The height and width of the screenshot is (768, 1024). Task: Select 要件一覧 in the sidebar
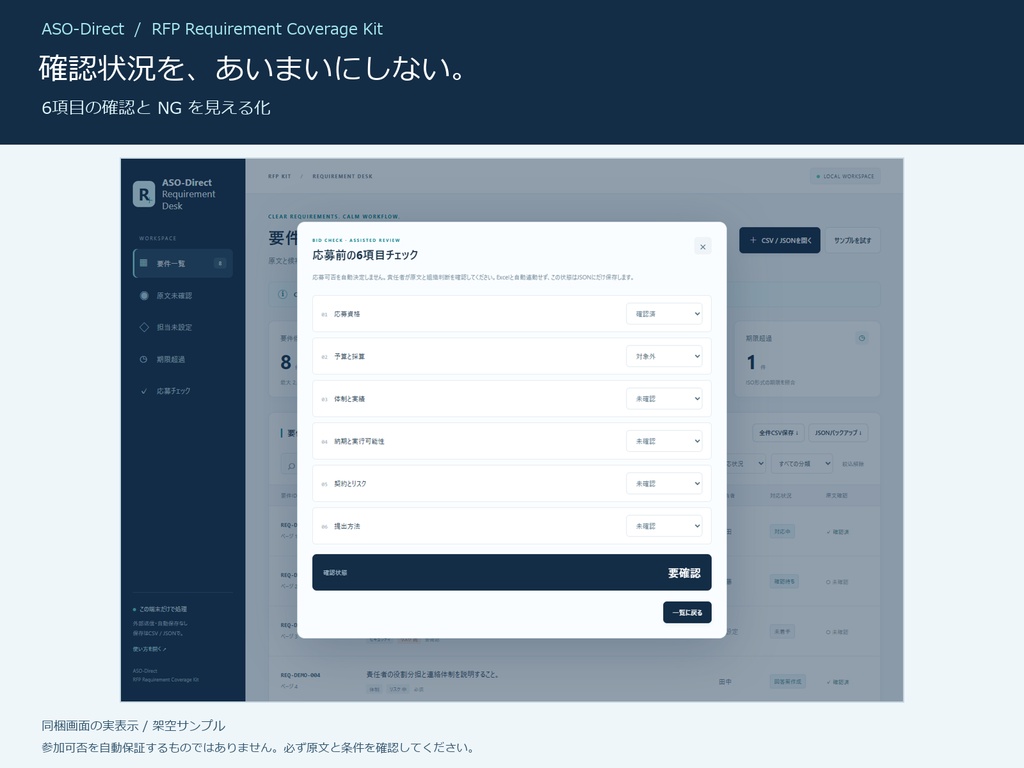pyautogui.click(x=183, y=263)
